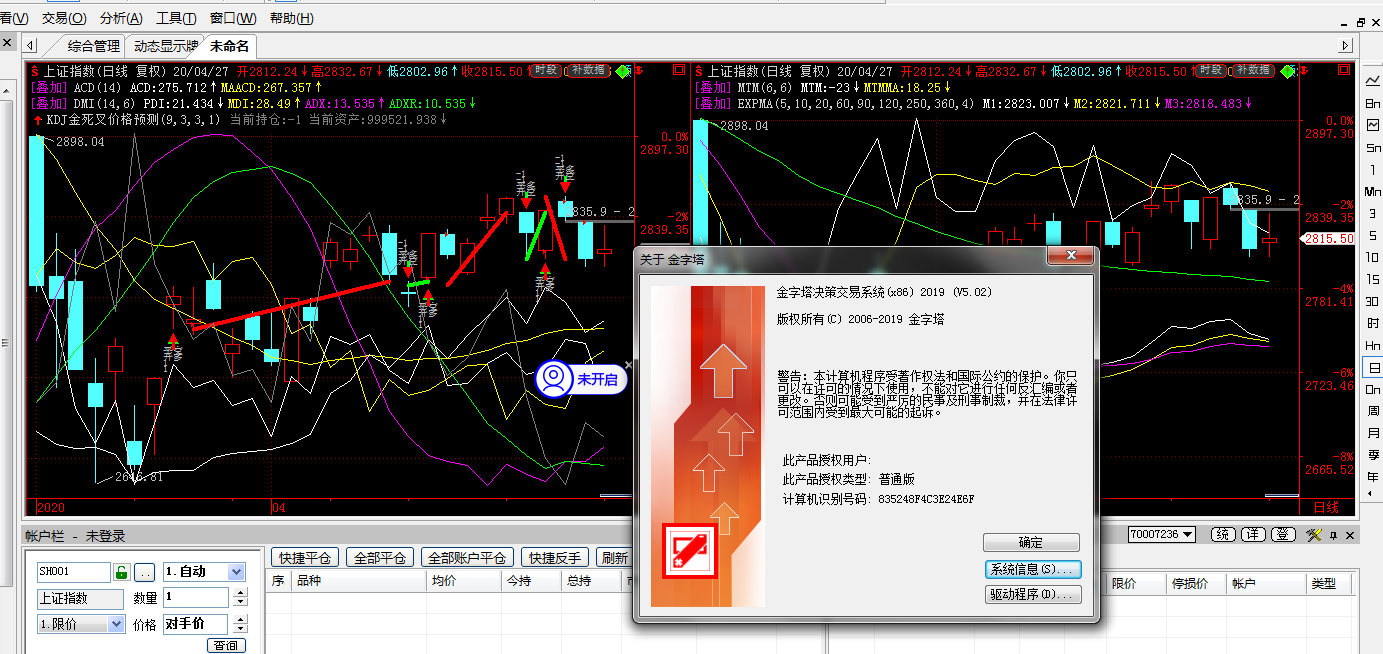1383x654 pixels.
Task: Click the 快捷平仓 button
Action: (305, 558)
